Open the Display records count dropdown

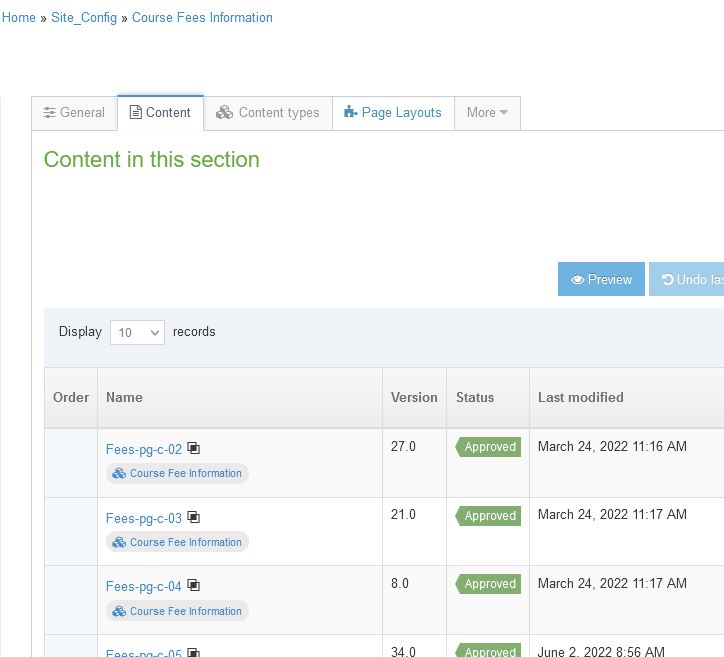click(137, 332)
